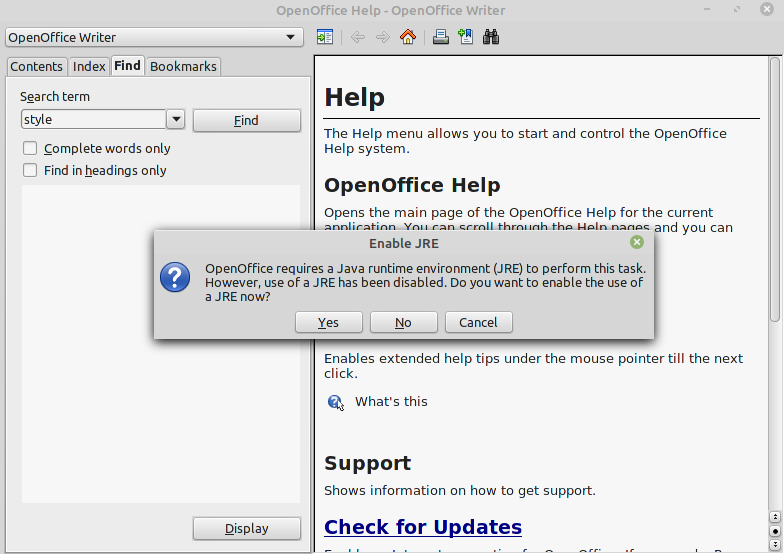
Task: Enable Complete words only checkbox
Action: pos(30,148)
